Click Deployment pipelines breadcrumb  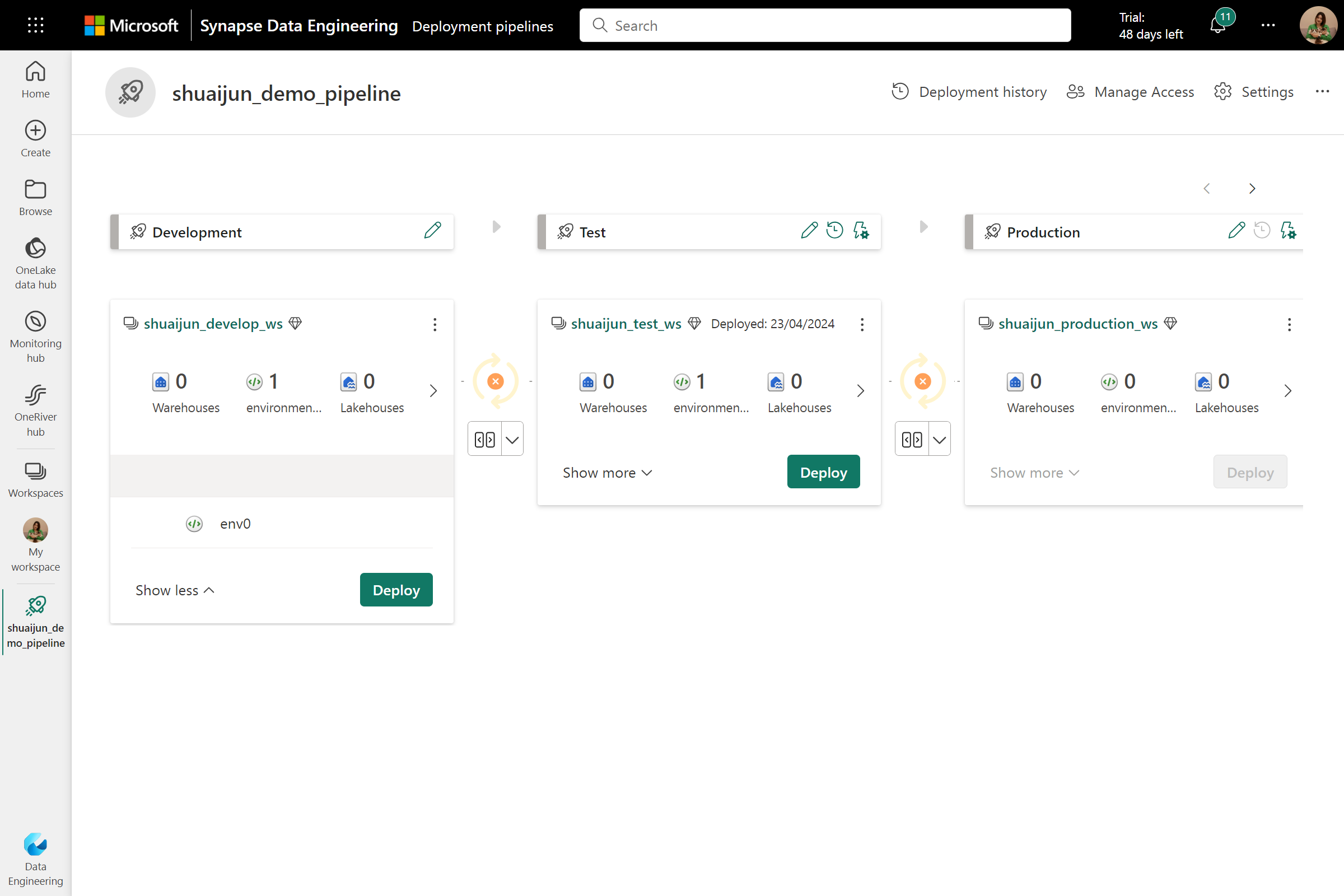point(482,26)
